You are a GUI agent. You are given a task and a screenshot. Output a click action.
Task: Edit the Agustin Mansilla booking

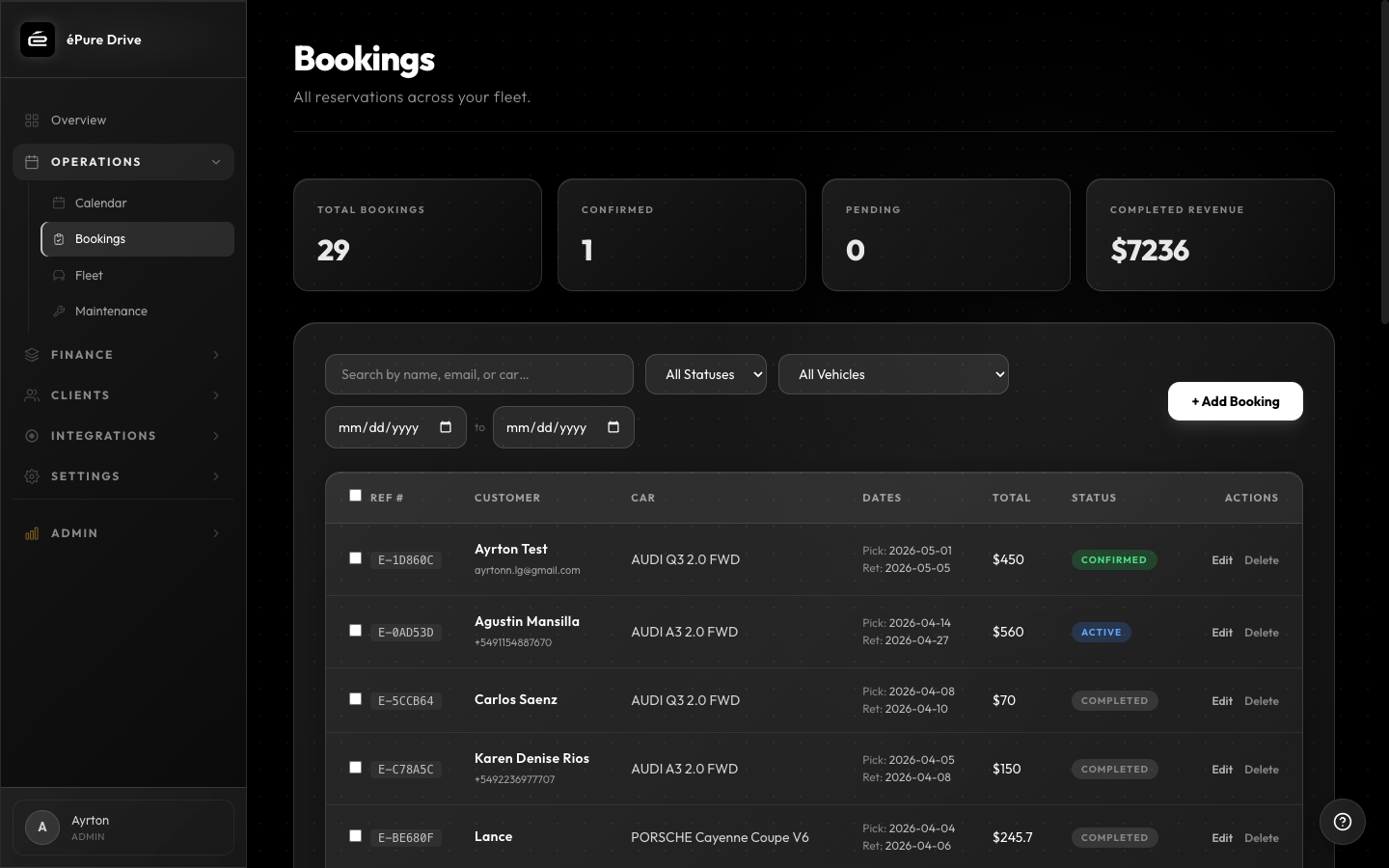coord(1222,633)
